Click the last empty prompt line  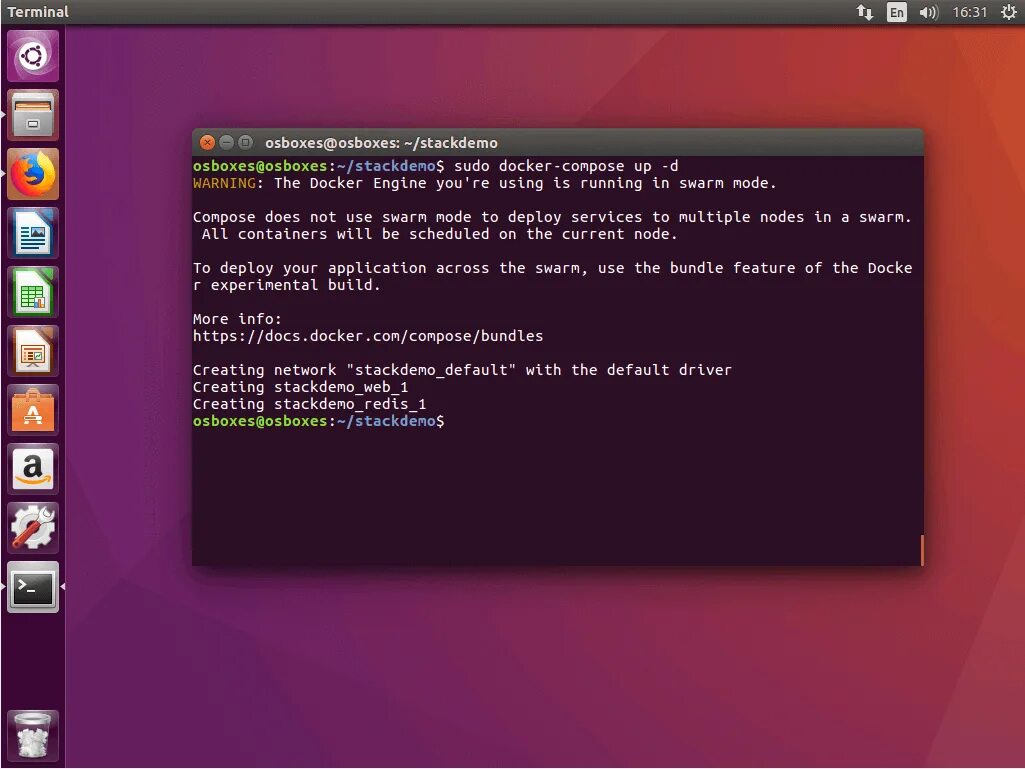pyautogui.click(x=318, y=421)
